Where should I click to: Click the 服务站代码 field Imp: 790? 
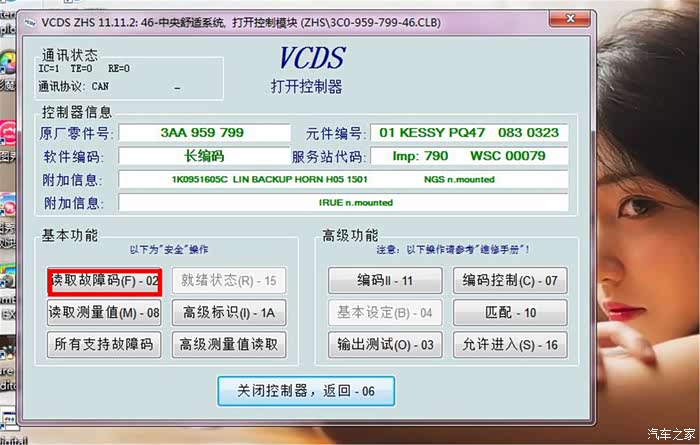[x=469, y=156]
